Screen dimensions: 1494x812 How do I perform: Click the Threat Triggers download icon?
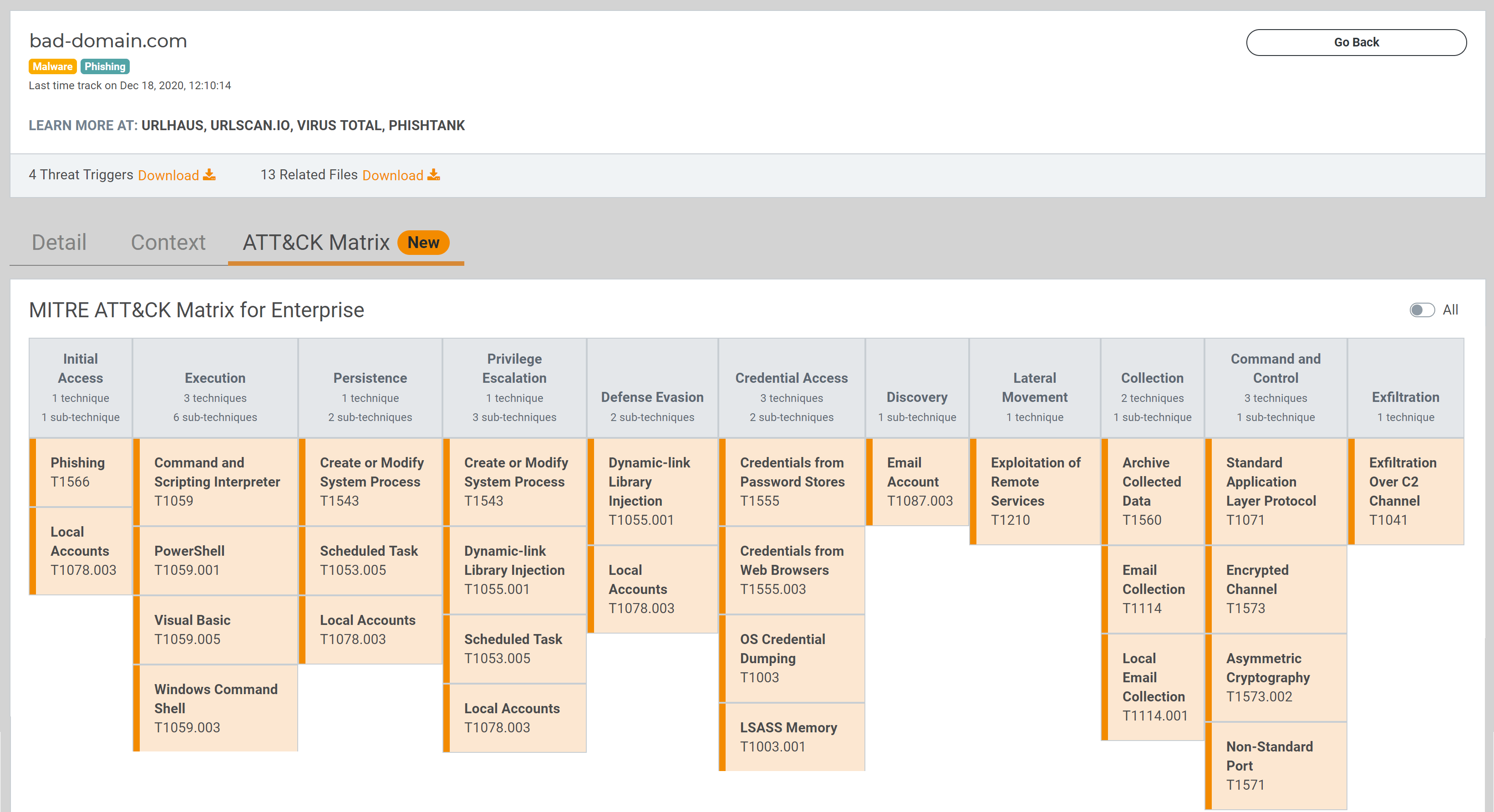pos(209,175)
